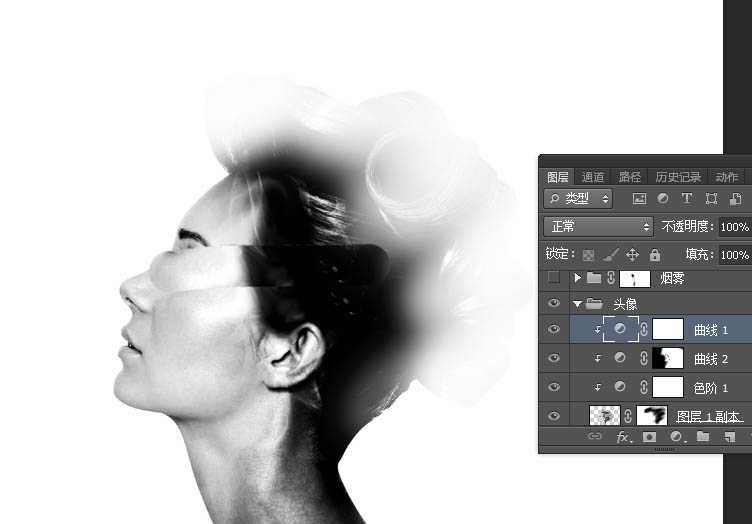This screenshot has width=752, height=524.
Task: Filter layers by pixel image type
Action: 639,199
